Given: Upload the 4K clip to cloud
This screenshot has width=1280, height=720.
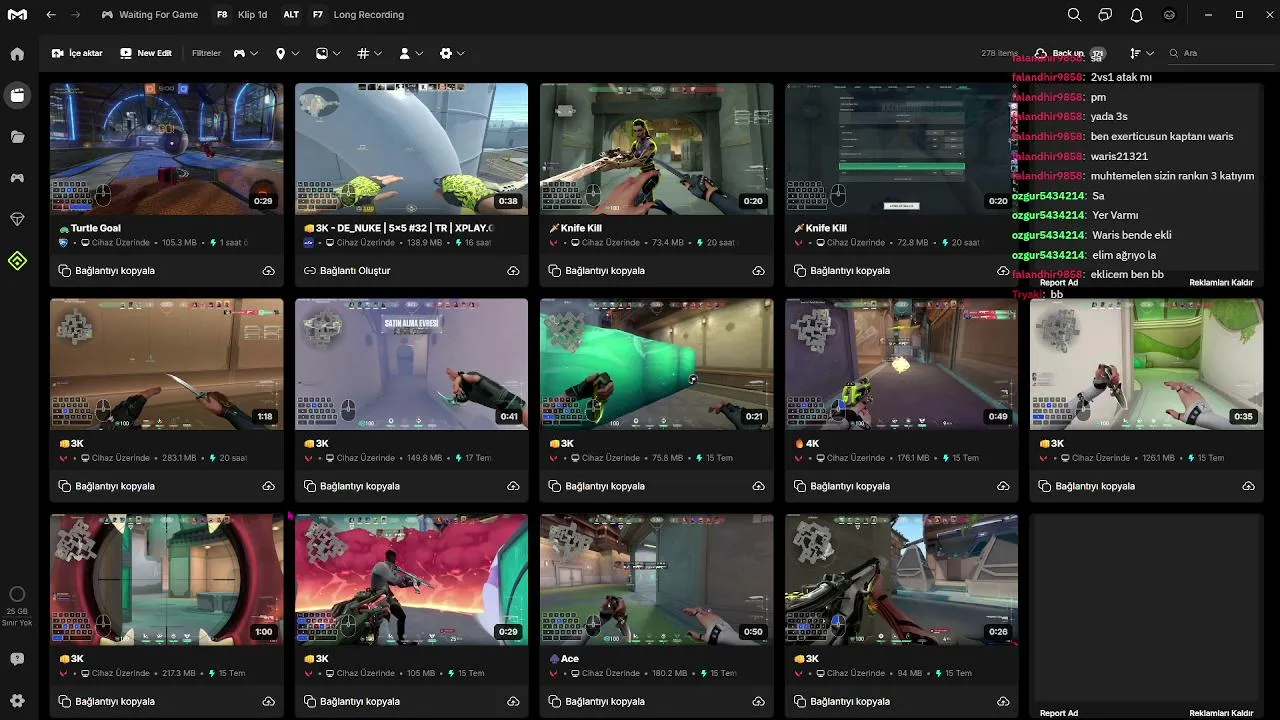Looking at the screenshot, I should click(1003, 486).
